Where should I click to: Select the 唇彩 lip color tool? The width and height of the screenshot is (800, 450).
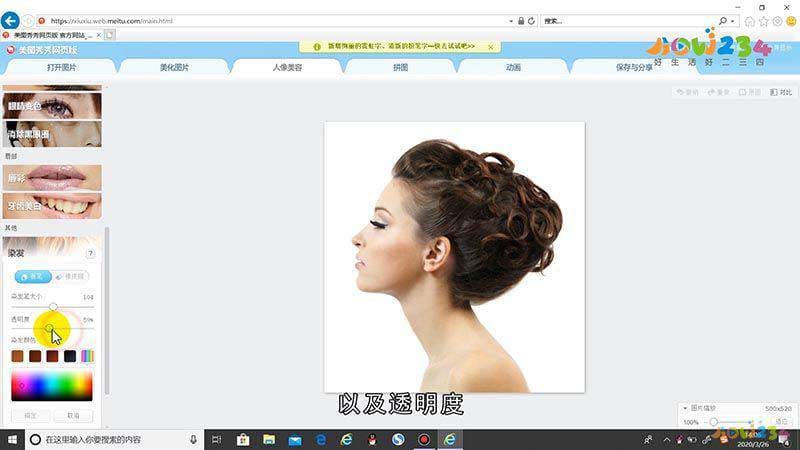(52, 178)
